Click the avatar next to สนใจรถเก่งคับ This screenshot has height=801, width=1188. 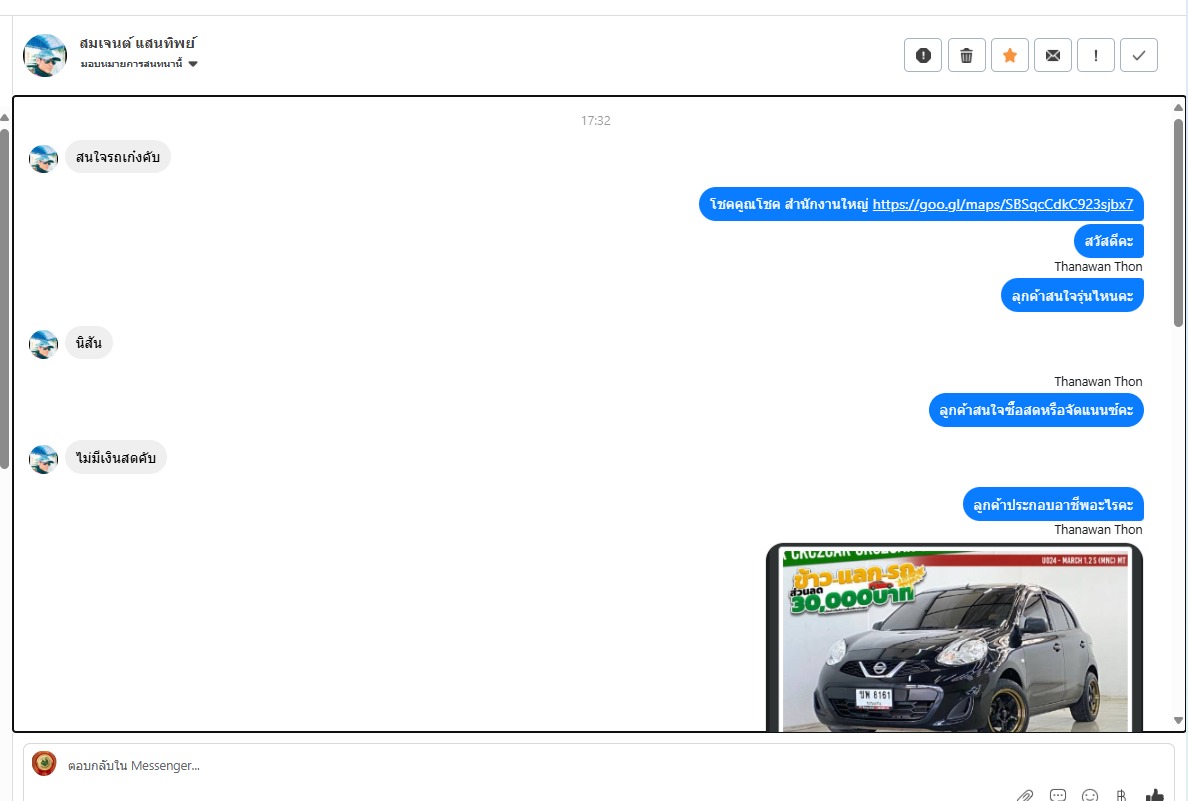pyautogui.click(x=43, y=159)
